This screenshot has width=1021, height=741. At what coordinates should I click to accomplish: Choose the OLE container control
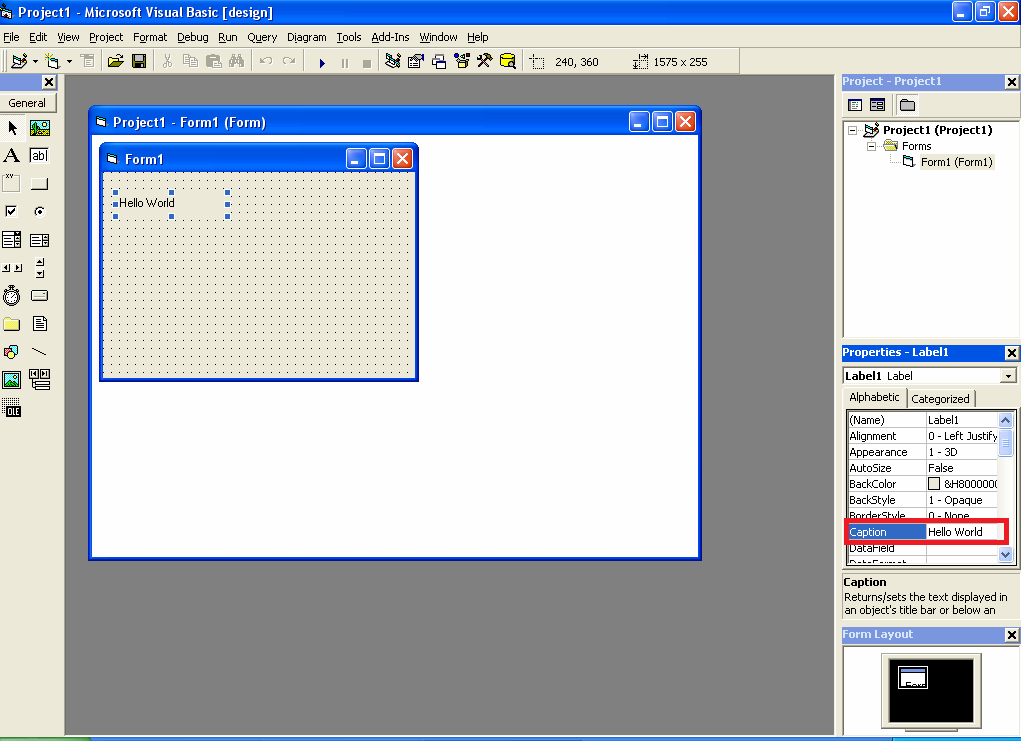click(x=11, y=408)
